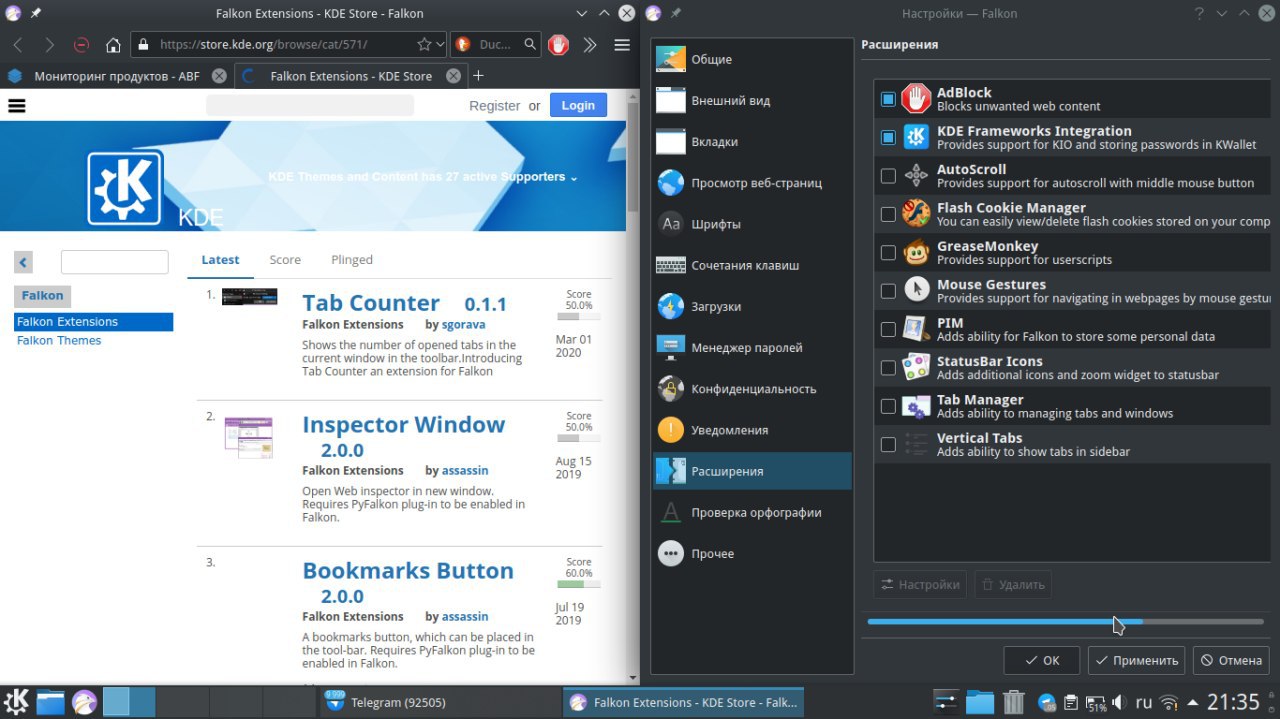Screen dimensions: 1280x719
Task: Switch to the Score tab
Action: tap(285, 259)
